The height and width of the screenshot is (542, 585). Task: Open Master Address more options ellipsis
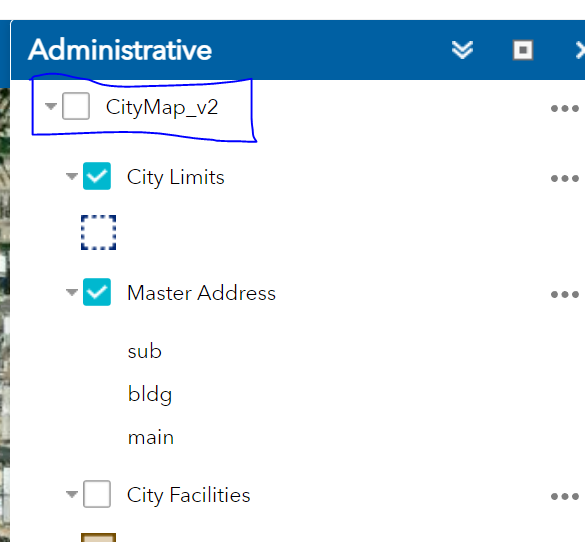565,294
